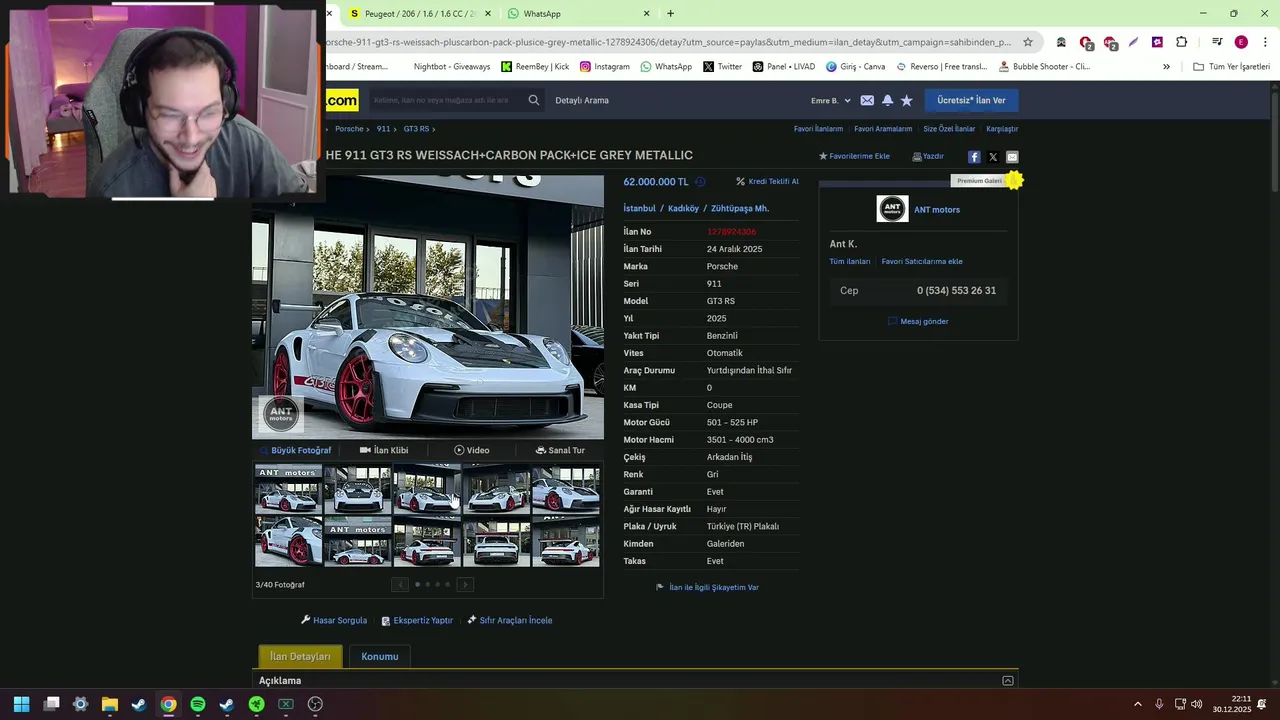1280x720 pixels.
Task: Open ANT motors seller logo
Action: 892,209
